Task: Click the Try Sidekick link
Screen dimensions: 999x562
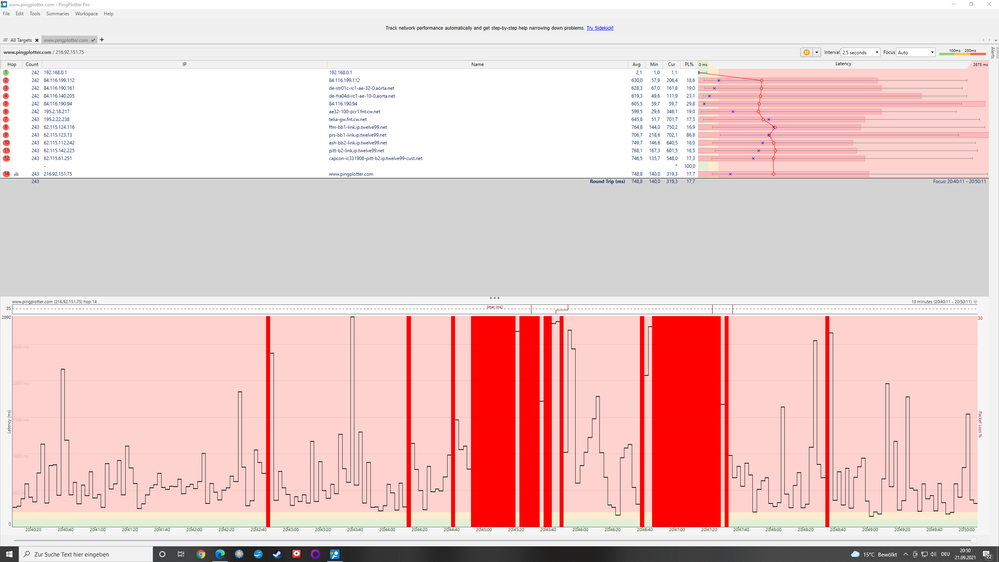Action: (599, 29)
